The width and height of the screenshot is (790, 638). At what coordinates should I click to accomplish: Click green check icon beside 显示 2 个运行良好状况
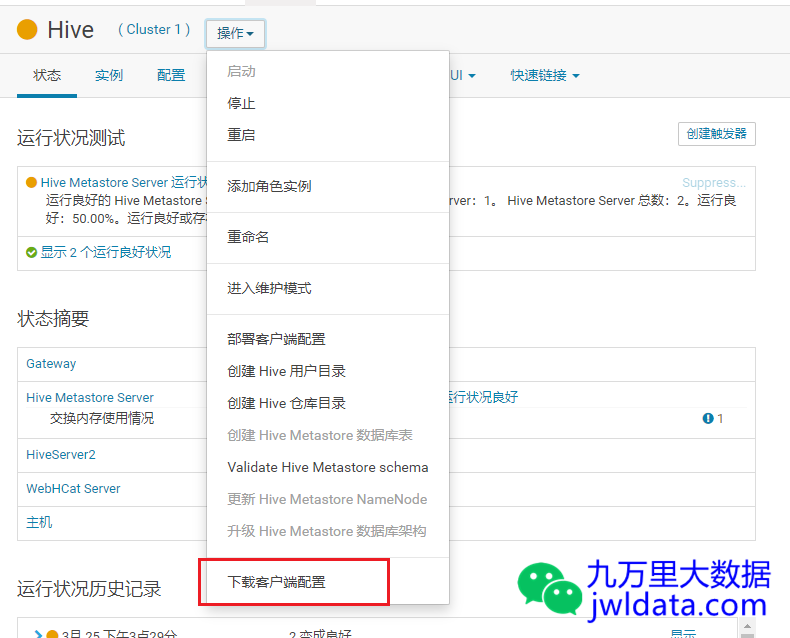tap(31, 252)
